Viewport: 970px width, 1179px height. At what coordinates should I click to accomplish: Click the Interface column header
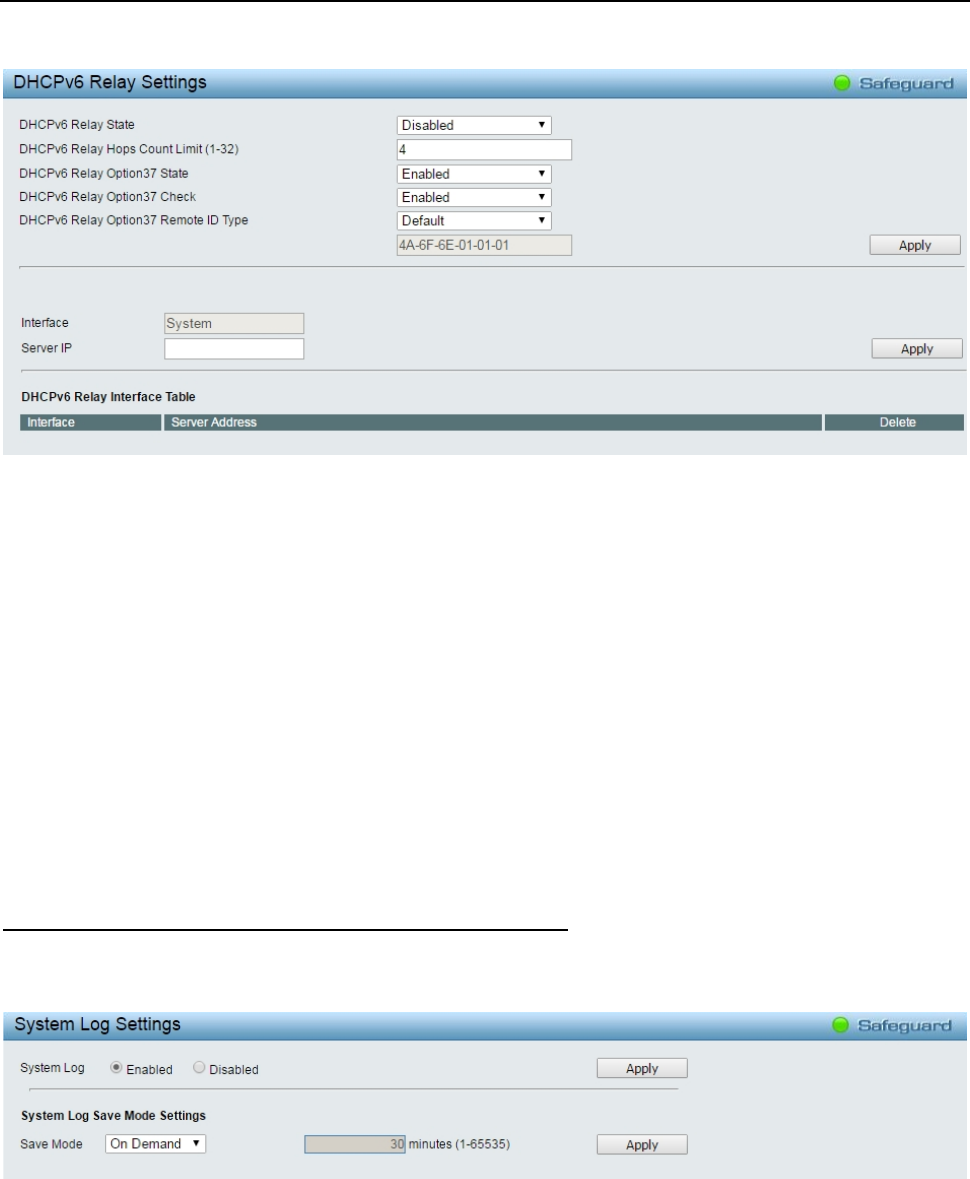tap(91, 423)
